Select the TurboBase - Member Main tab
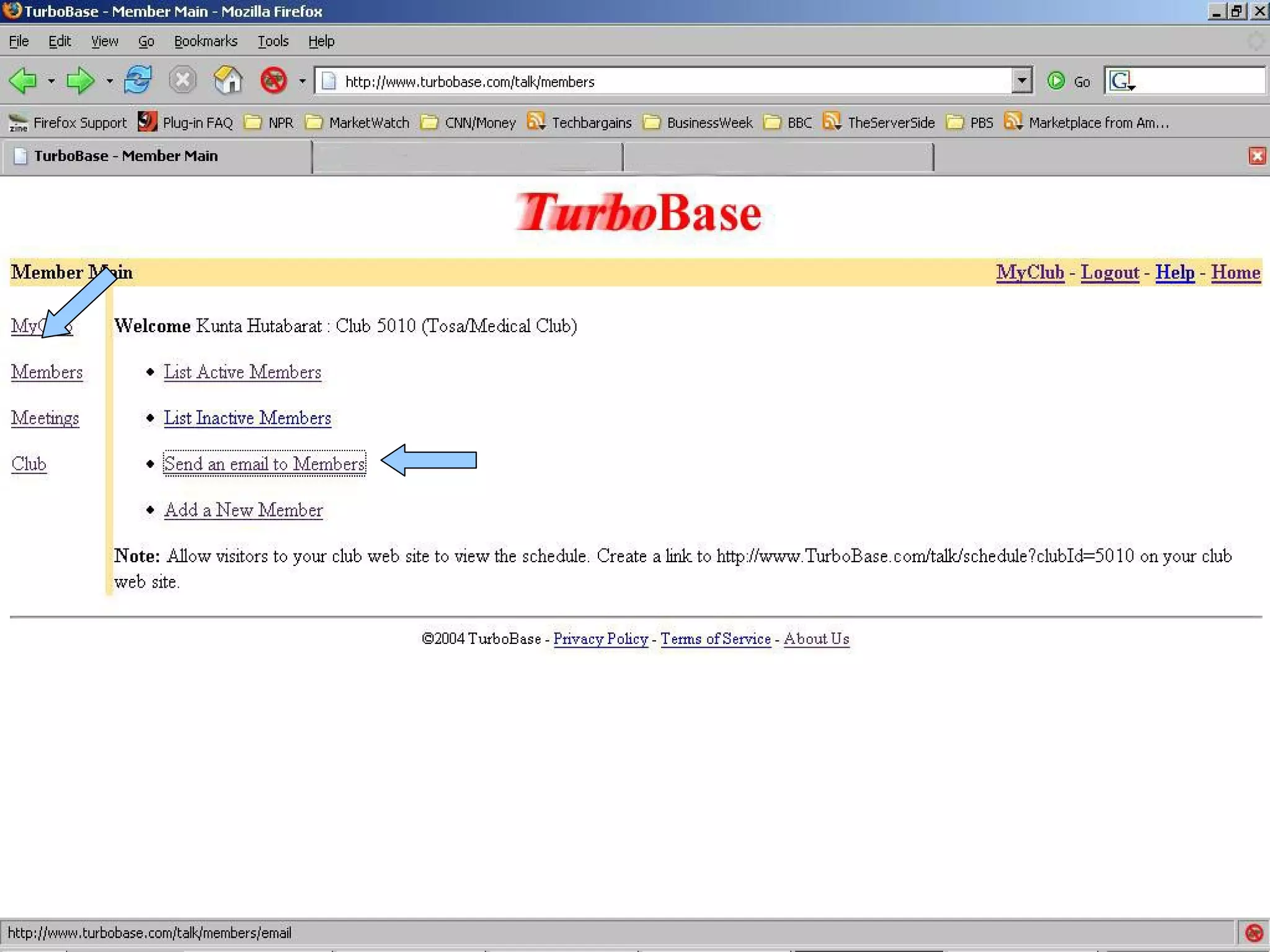This screenshot has height=952, width=1270. 125,156
